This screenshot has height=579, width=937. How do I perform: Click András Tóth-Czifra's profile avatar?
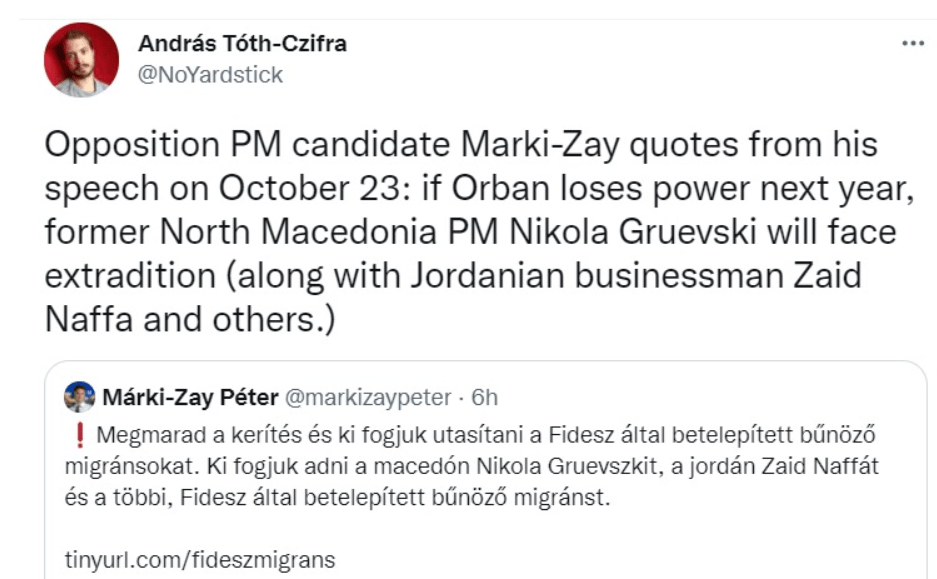(82, 59)
